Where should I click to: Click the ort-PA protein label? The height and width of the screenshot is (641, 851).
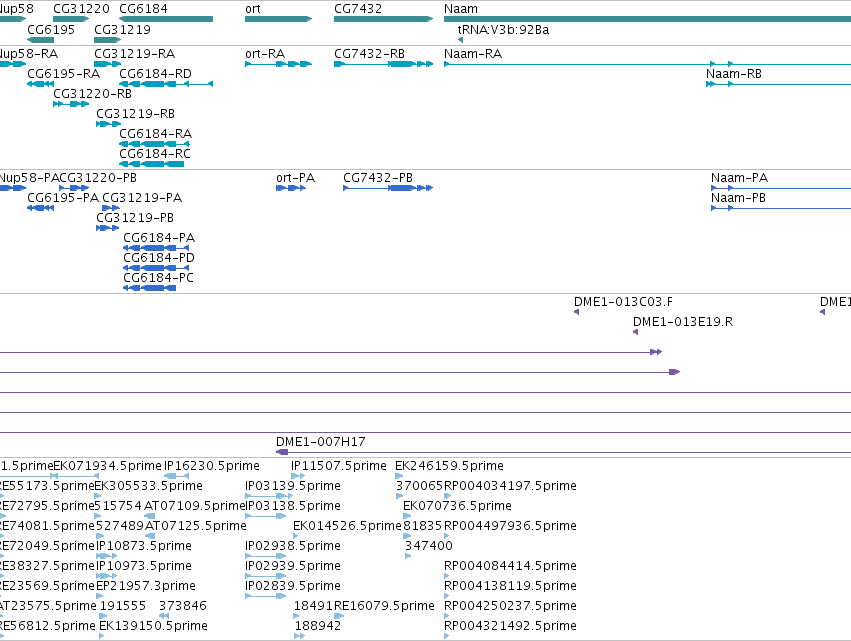point(295,177)
